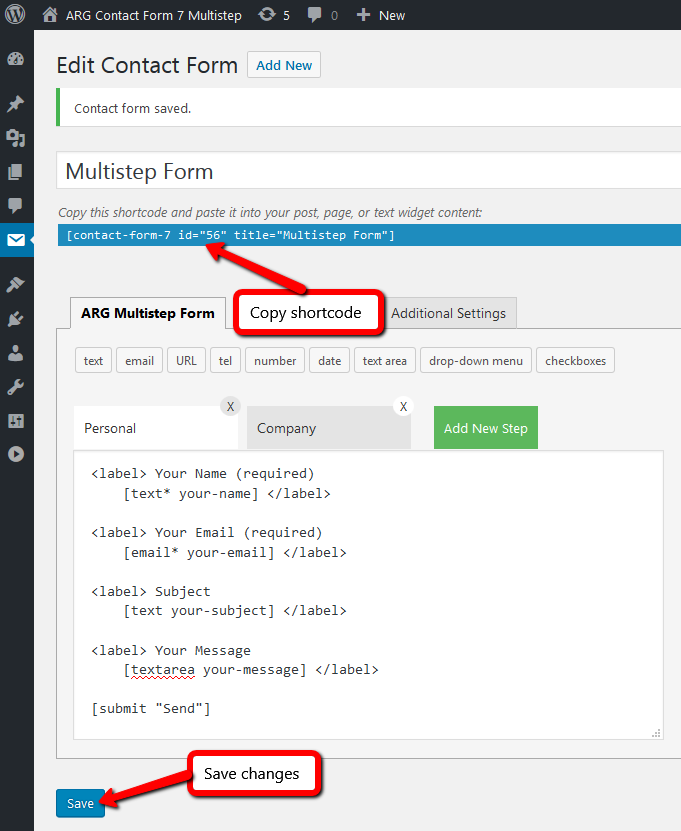Open Posts pushpin icon in sidebar
This screenshot has height=831, width=681.
[16, 103]
